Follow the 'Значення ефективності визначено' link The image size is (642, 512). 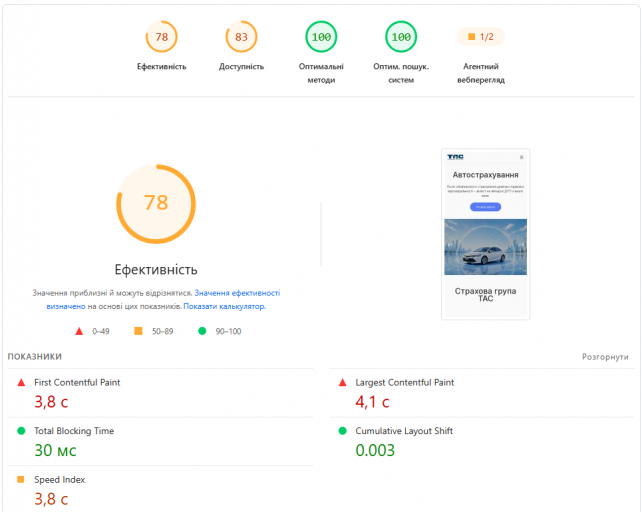[237, 293]
